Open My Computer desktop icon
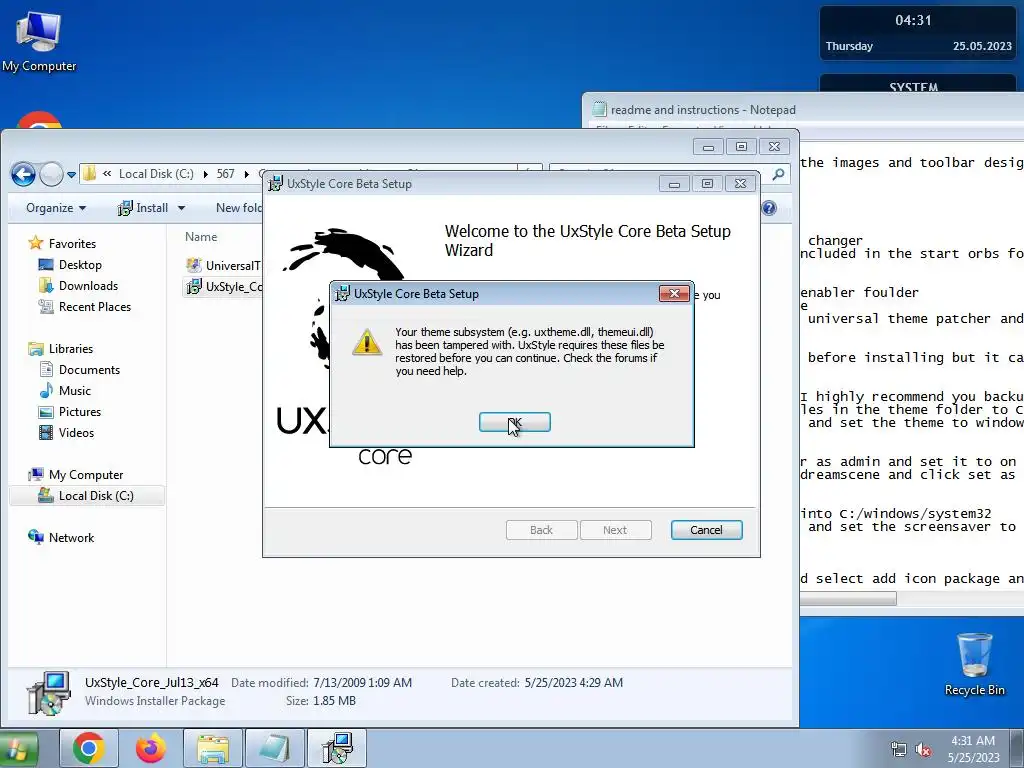1024x768 pixels. pos(39,41)
